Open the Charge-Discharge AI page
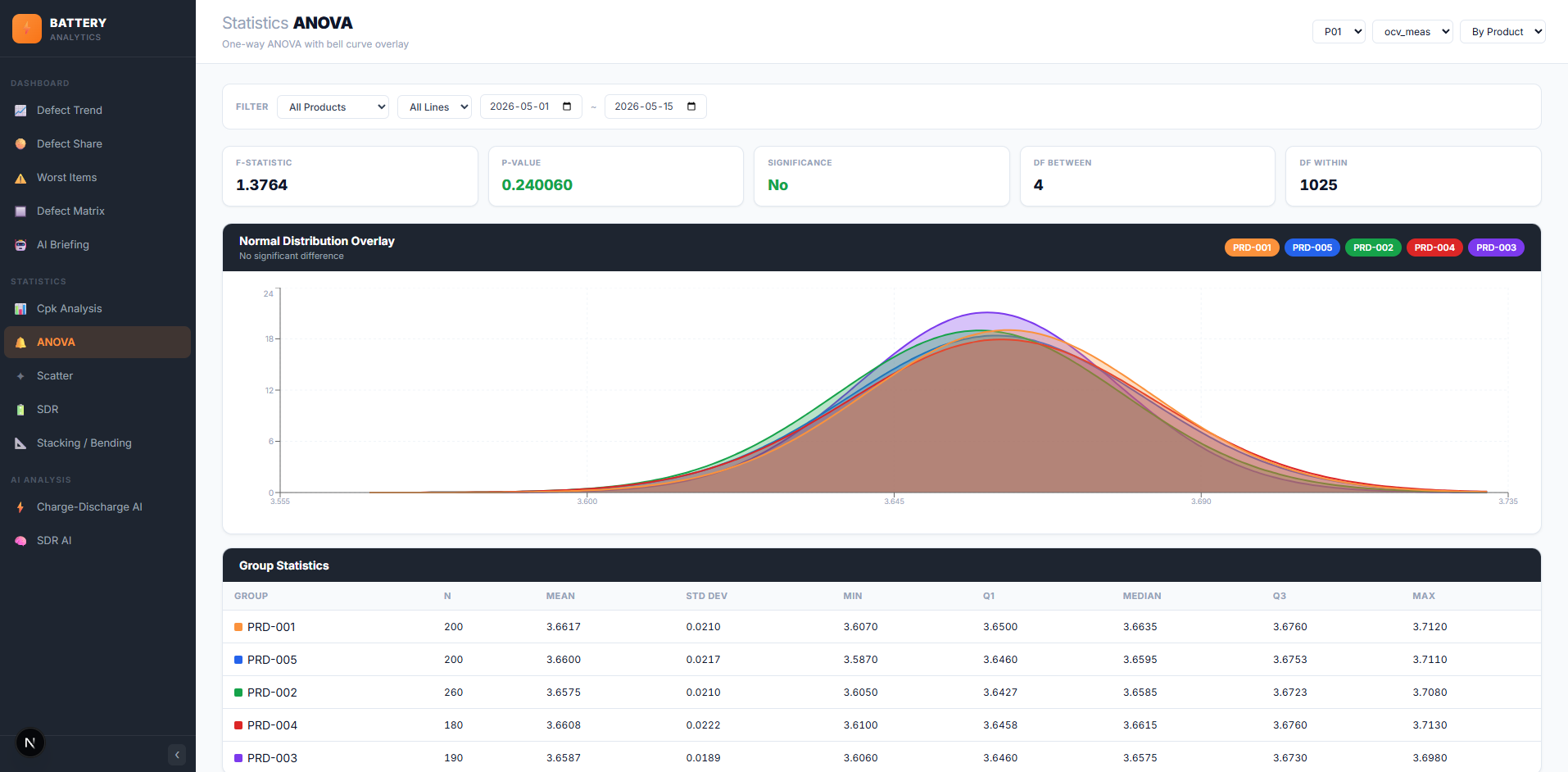1568x772 pixels. click(97, 507)
